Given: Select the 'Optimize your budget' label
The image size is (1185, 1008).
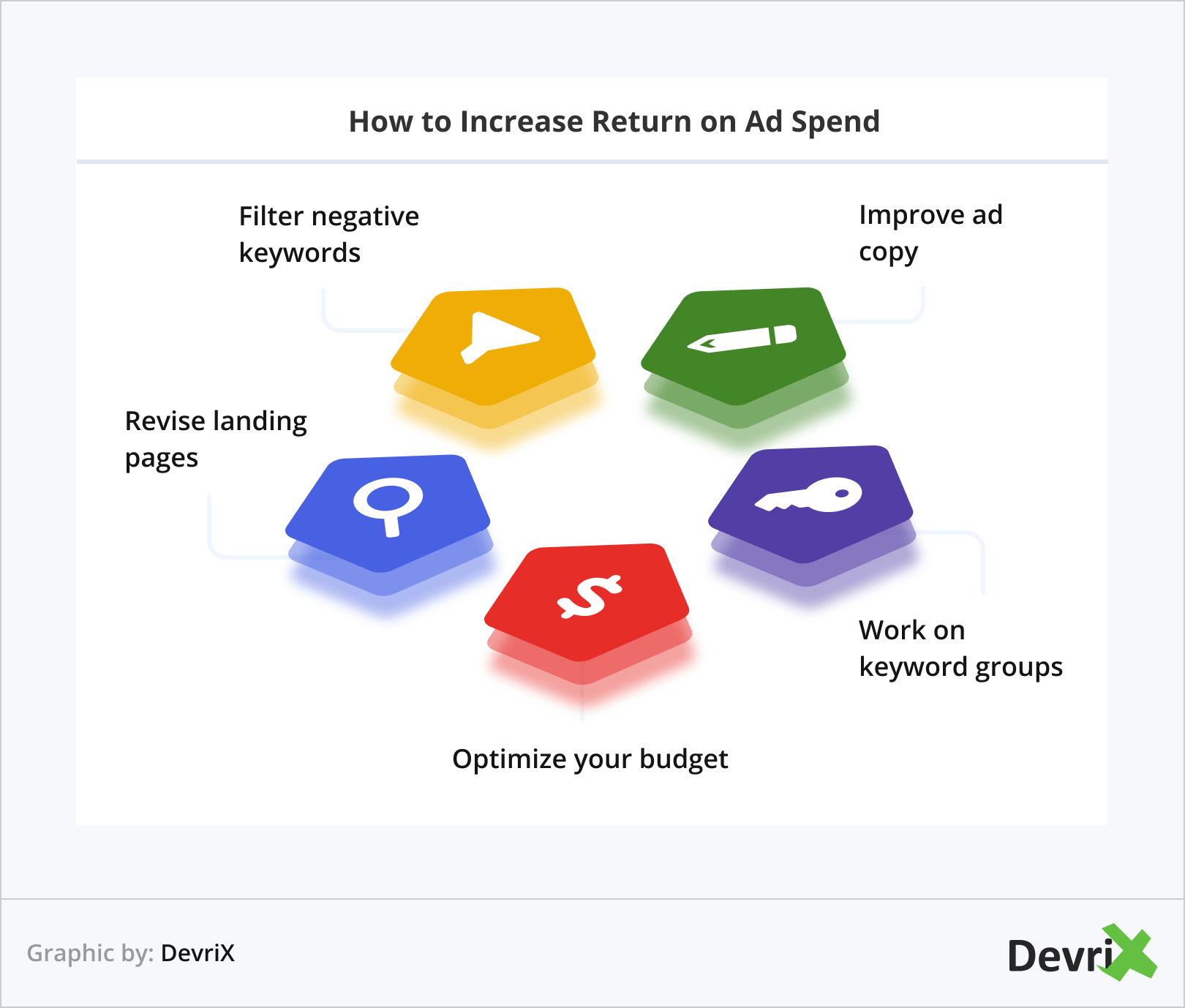Looking at the screenshot, I should coord(590,759).
